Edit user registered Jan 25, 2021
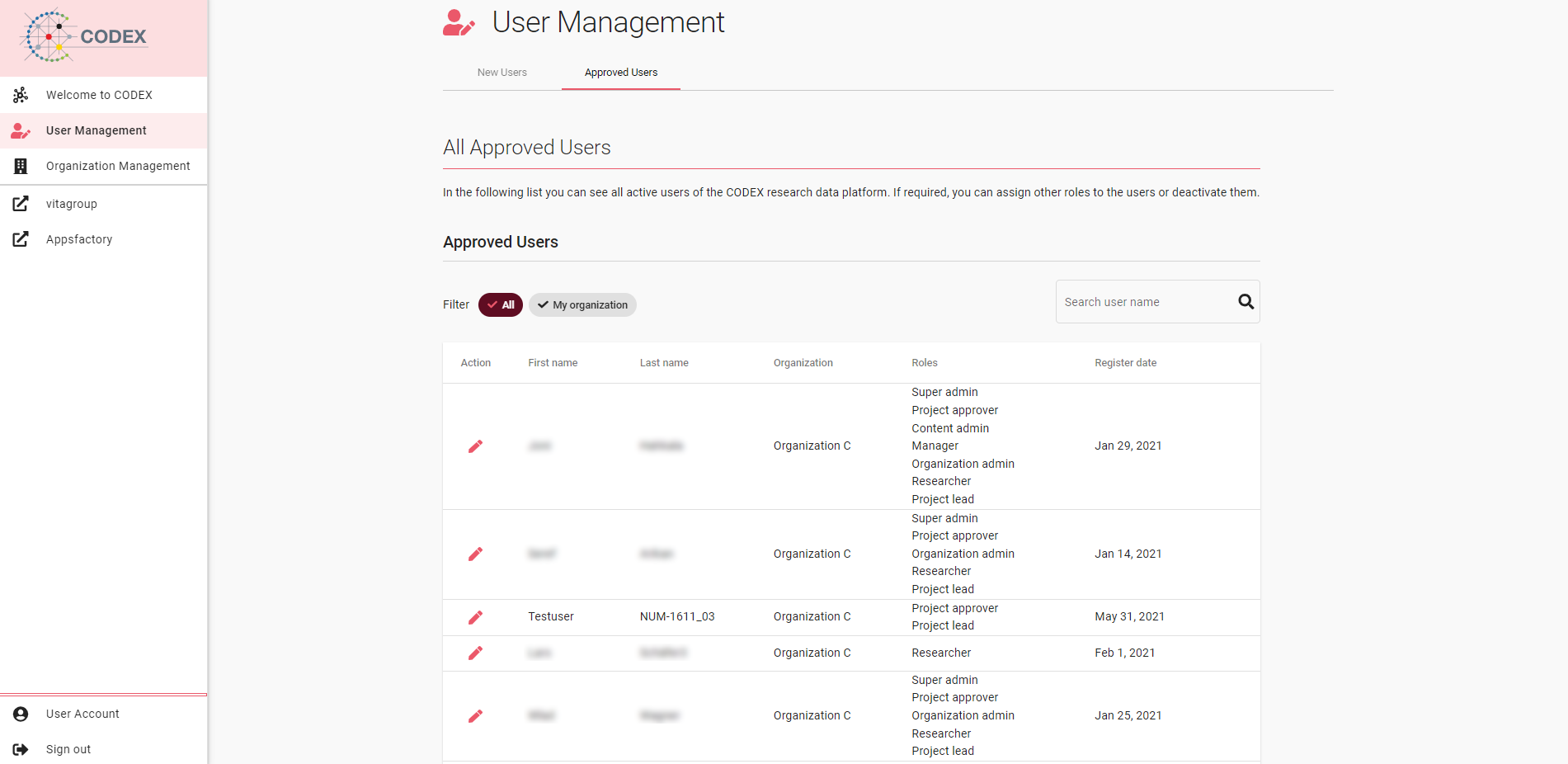This screenshot has height=764, width=1568. coord(475,716)
